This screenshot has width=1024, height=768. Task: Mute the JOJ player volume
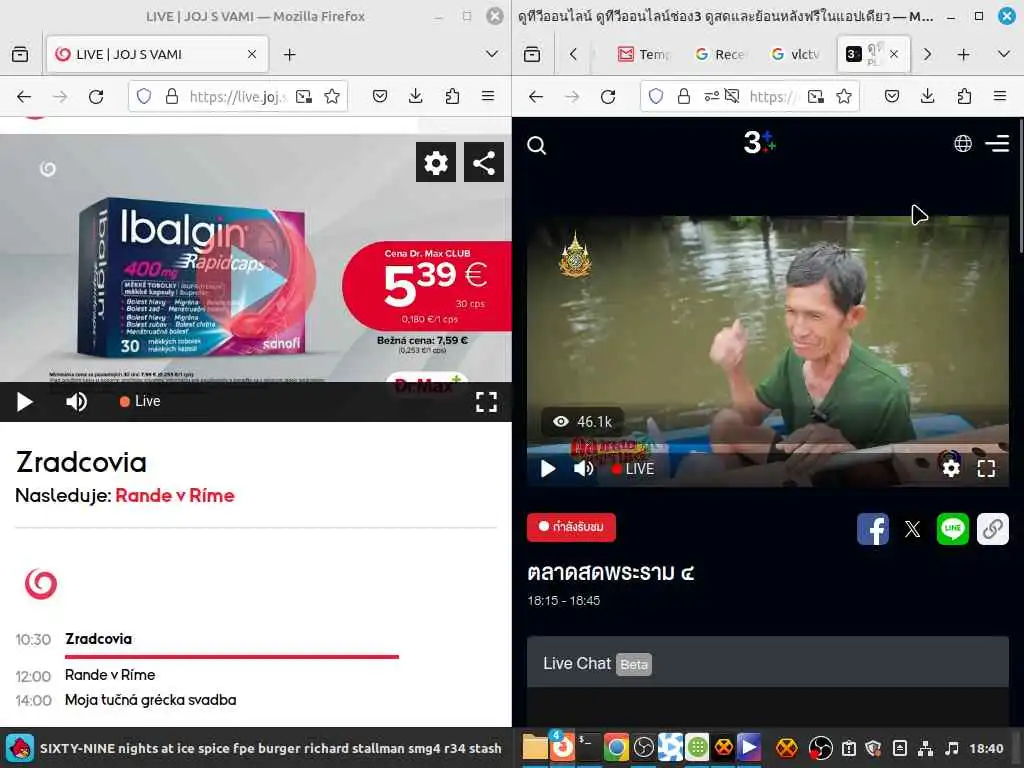point(76,402)
